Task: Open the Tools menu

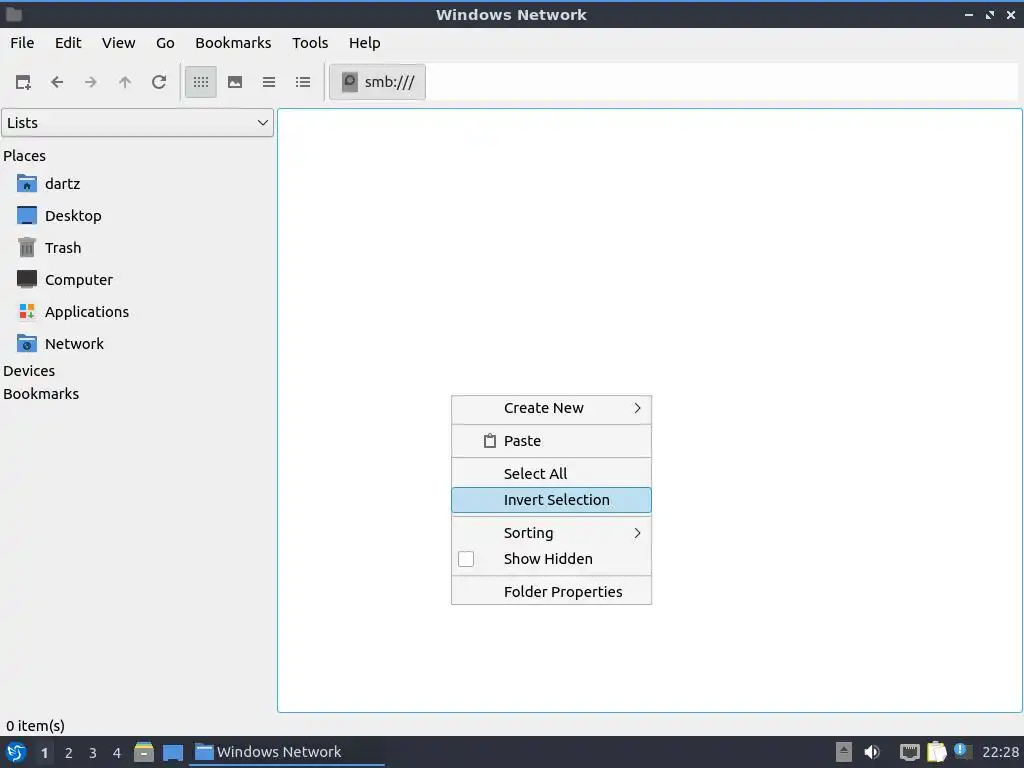Action: click(310, 43)
